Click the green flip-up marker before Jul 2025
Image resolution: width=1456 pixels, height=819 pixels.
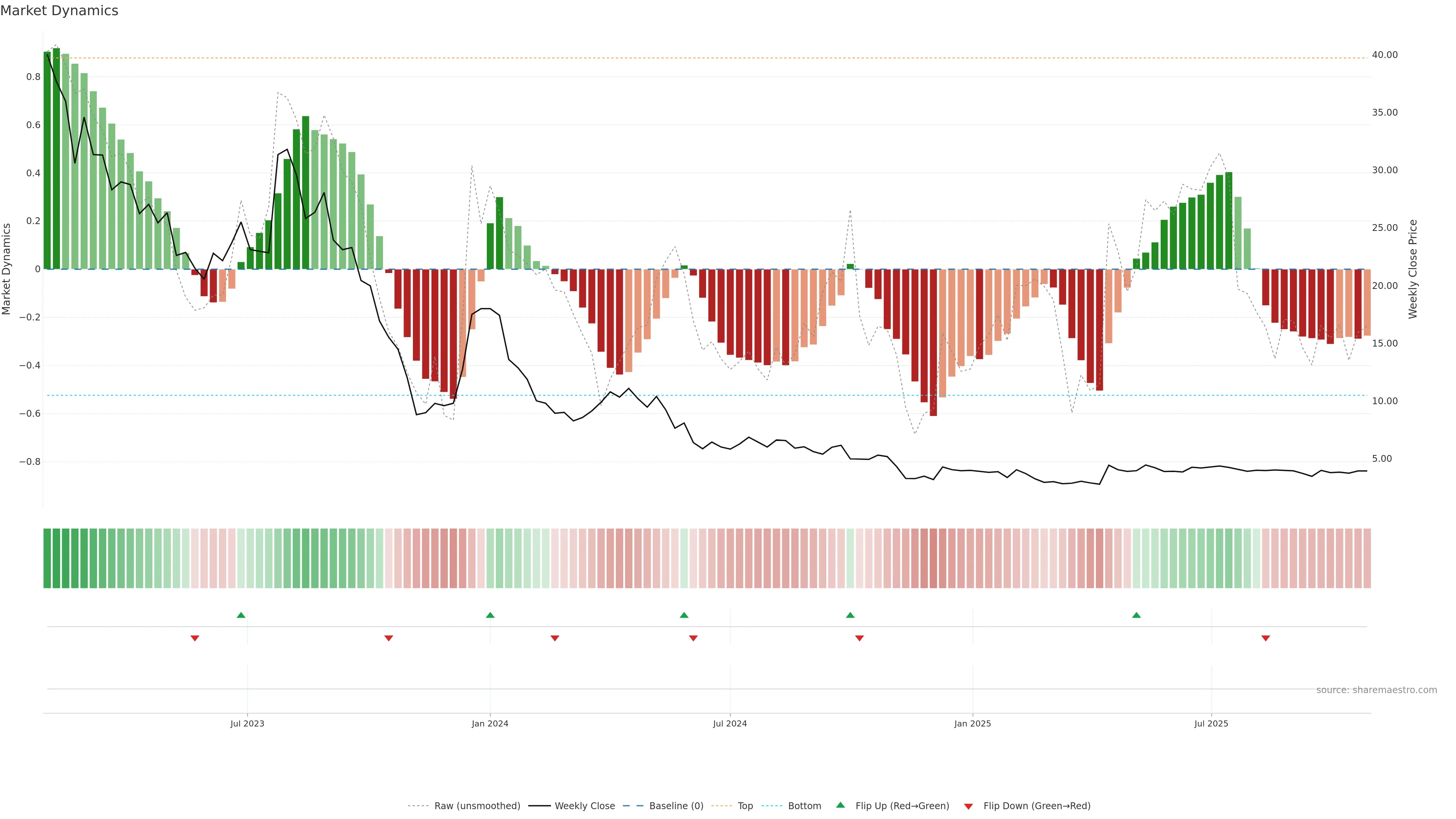1136,615
